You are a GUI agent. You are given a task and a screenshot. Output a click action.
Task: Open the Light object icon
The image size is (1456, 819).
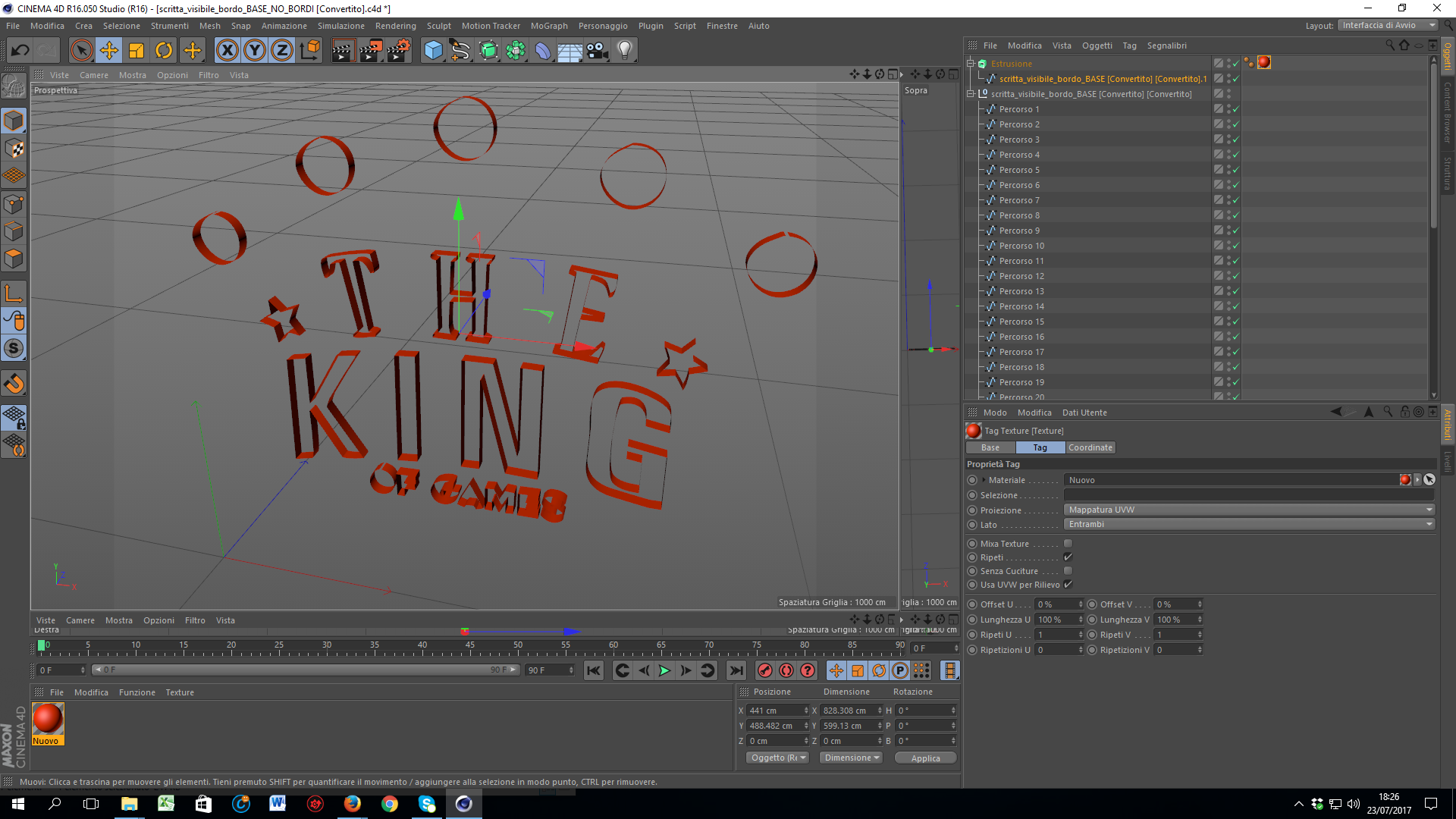pos(624,51)
